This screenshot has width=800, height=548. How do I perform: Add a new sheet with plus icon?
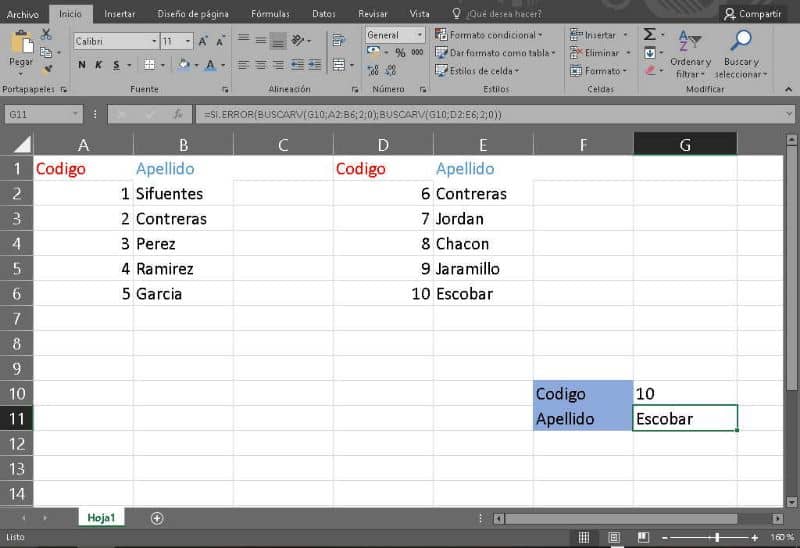(x=157, y=518)
